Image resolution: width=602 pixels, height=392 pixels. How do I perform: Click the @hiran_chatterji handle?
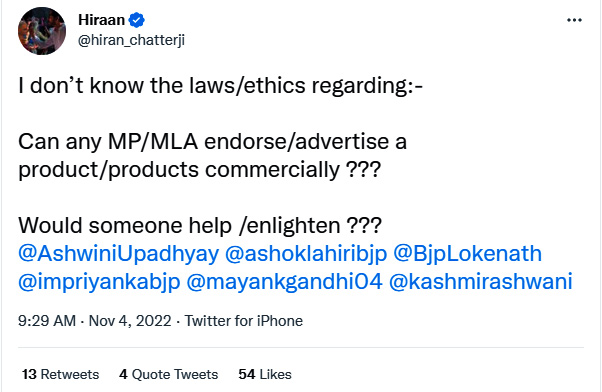[131, 40]
